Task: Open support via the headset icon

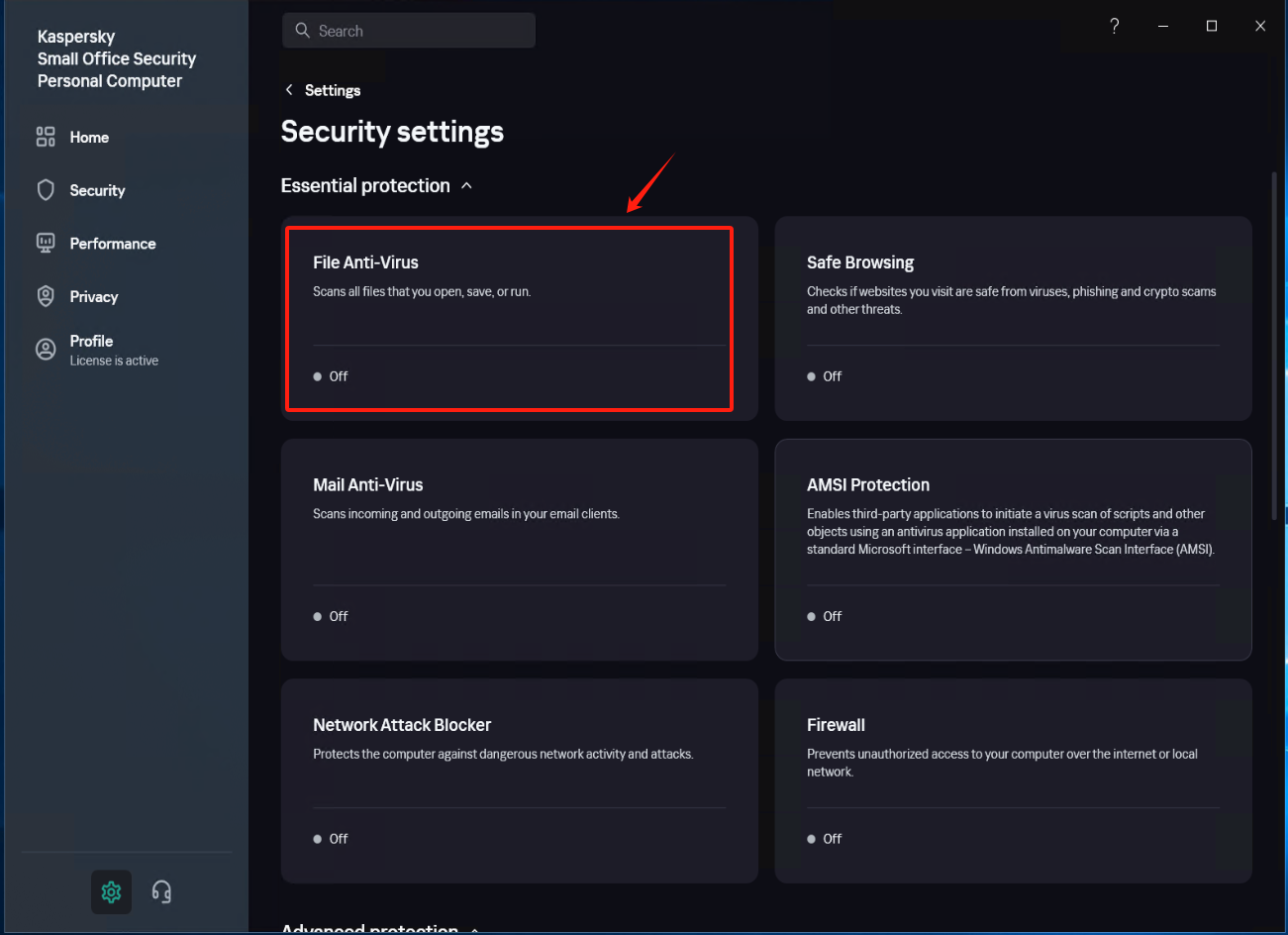Action: [x=161, y=892]
